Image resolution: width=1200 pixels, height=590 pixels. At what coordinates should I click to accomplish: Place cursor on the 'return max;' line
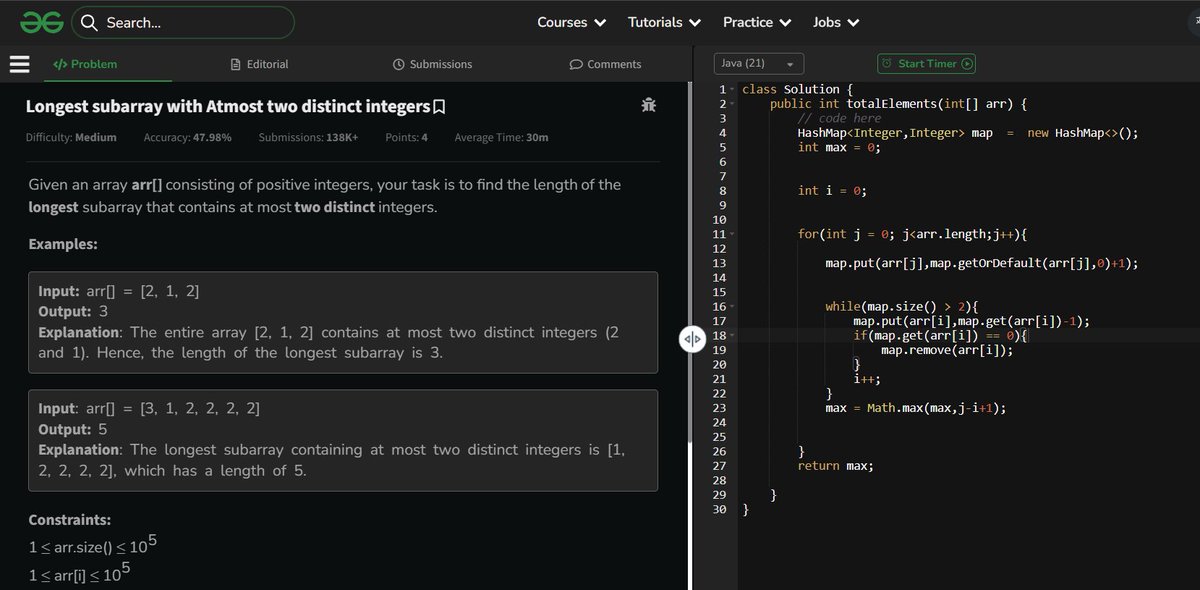[835, 466]
